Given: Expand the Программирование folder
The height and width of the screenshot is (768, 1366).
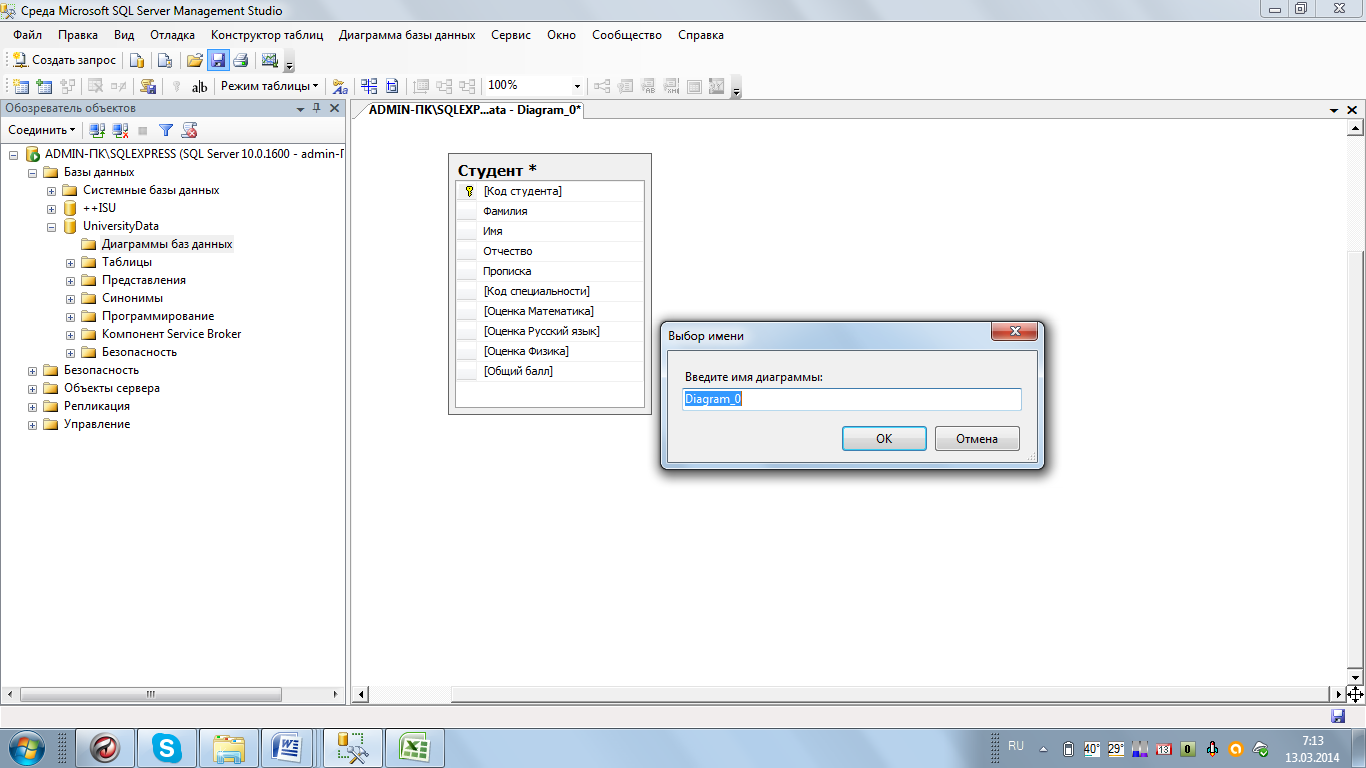Looking at the screenshot, I should 71,316.
